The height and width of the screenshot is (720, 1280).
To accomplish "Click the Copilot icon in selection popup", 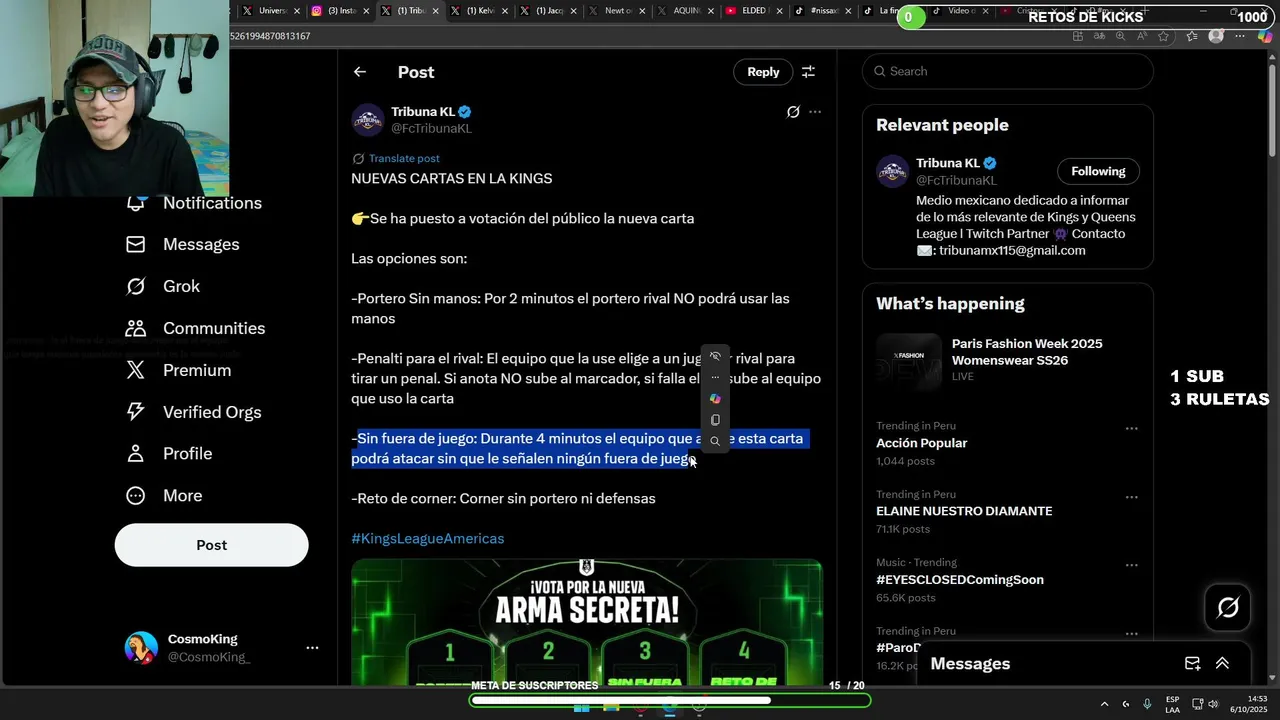I will [715, 398].
